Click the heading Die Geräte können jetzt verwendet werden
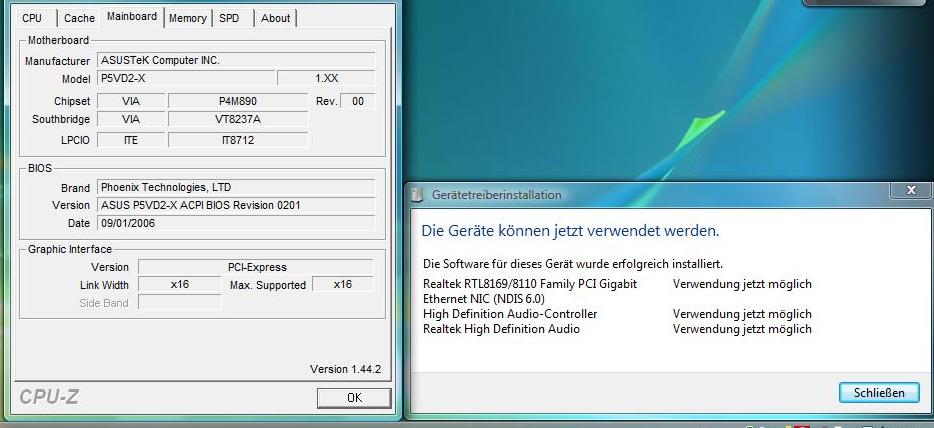This screenshot has height=428, width=934. [x=570, y=231]
